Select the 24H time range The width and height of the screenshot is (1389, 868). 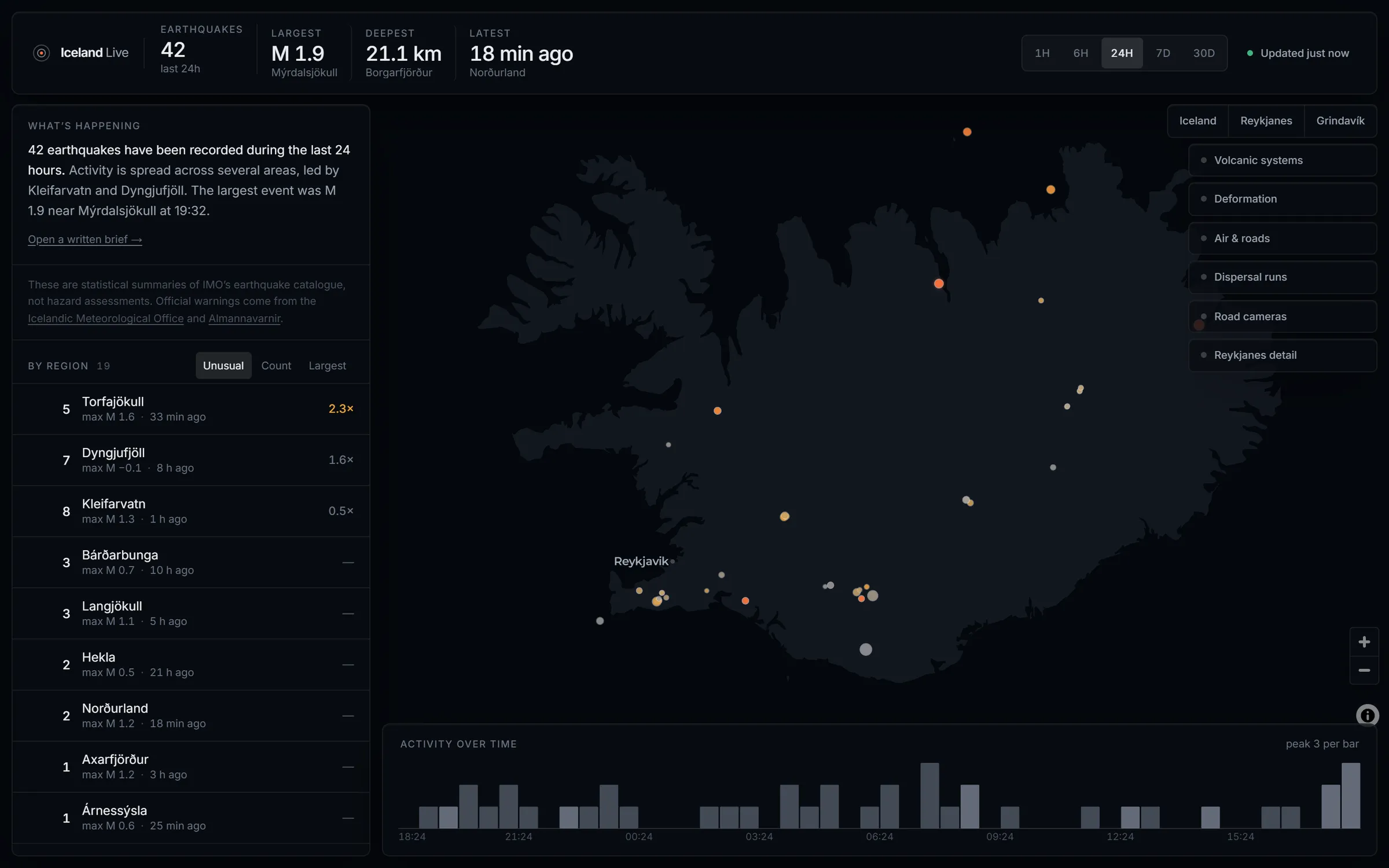[x=1122, y=53]
